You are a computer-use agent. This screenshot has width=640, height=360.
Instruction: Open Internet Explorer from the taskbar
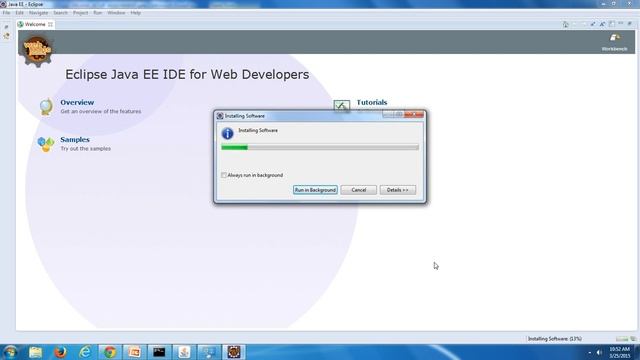85,352
